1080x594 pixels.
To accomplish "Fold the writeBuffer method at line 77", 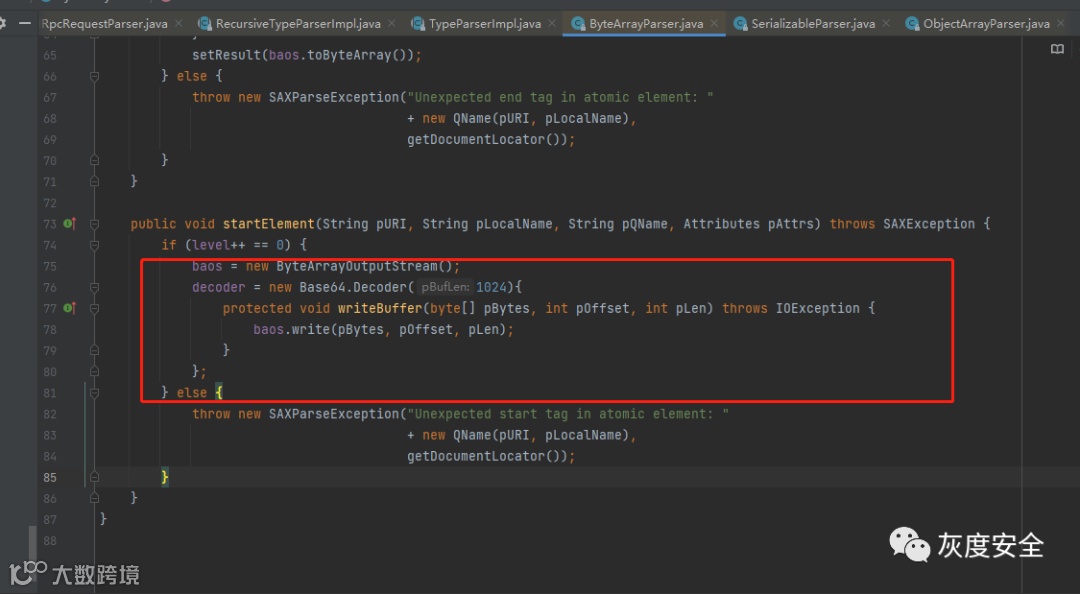I will 94,309.
